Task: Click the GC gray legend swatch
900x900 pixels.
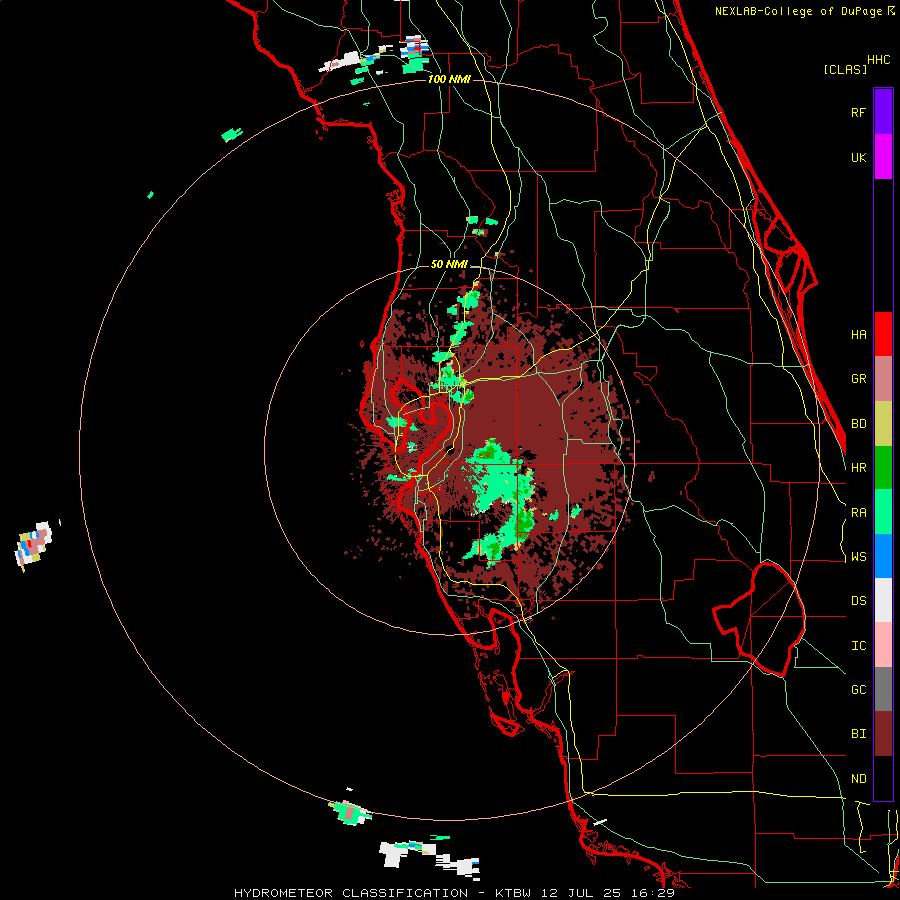Action: [883, 689]
